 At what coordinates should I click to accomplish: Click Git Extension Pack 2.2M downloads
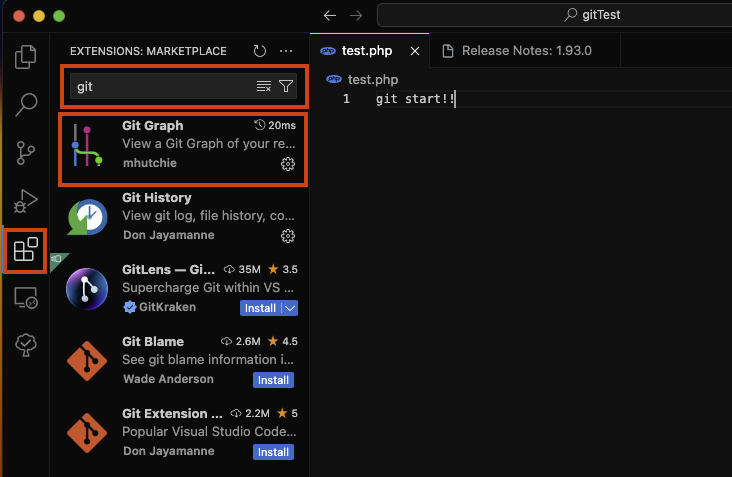click(x=250, y=413)
